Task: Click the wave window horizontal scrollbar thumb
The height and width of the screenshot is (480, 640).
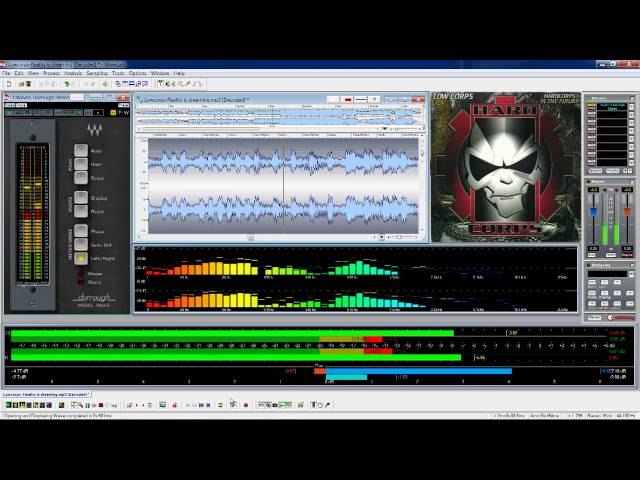Action: point(251,237)
